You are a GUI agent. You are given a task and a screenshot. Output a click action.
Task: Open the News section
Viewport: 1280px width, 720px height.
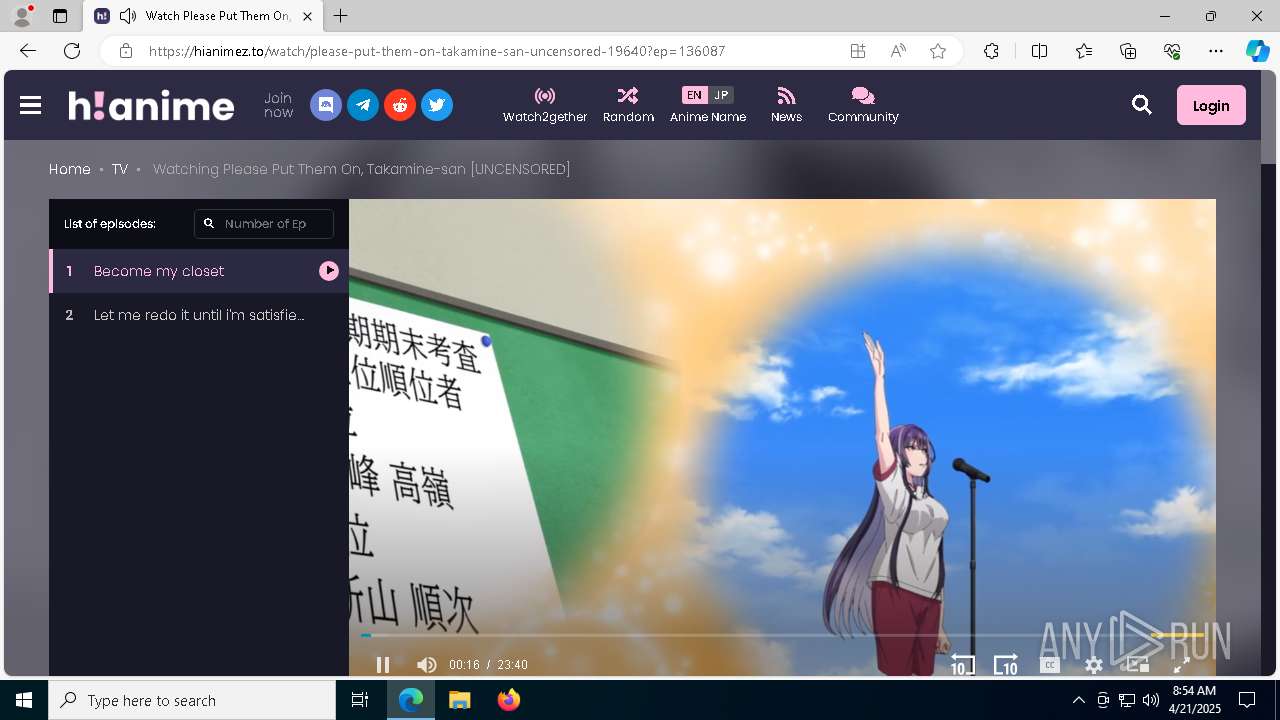pyautogui.click(x=786, y=105)
